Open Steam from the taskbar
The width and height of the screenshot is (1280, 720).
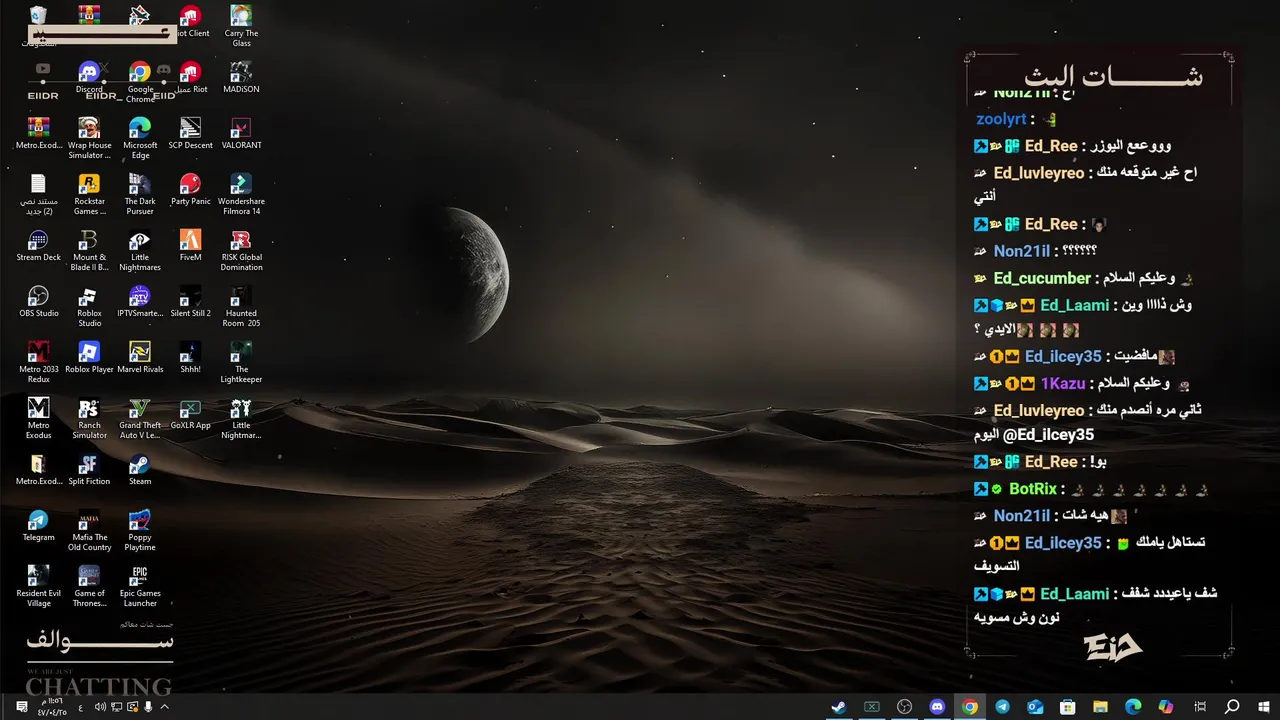coord(839,707)
